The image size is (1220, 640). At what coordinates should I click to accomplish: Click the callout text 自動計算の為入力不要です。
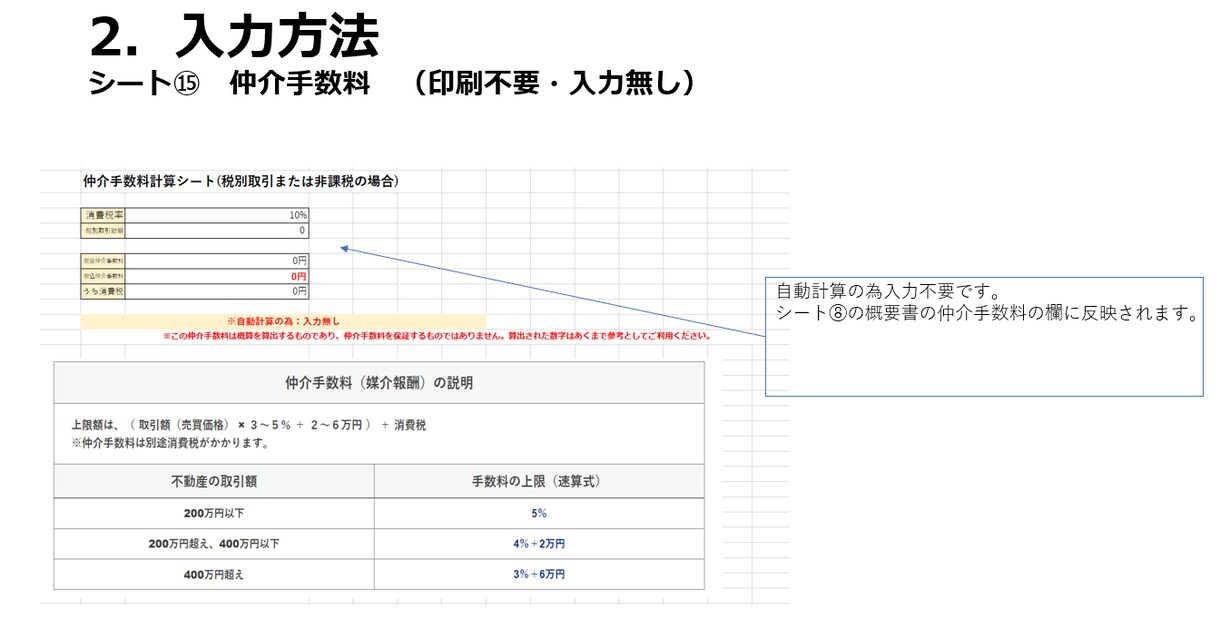(889, 292)
